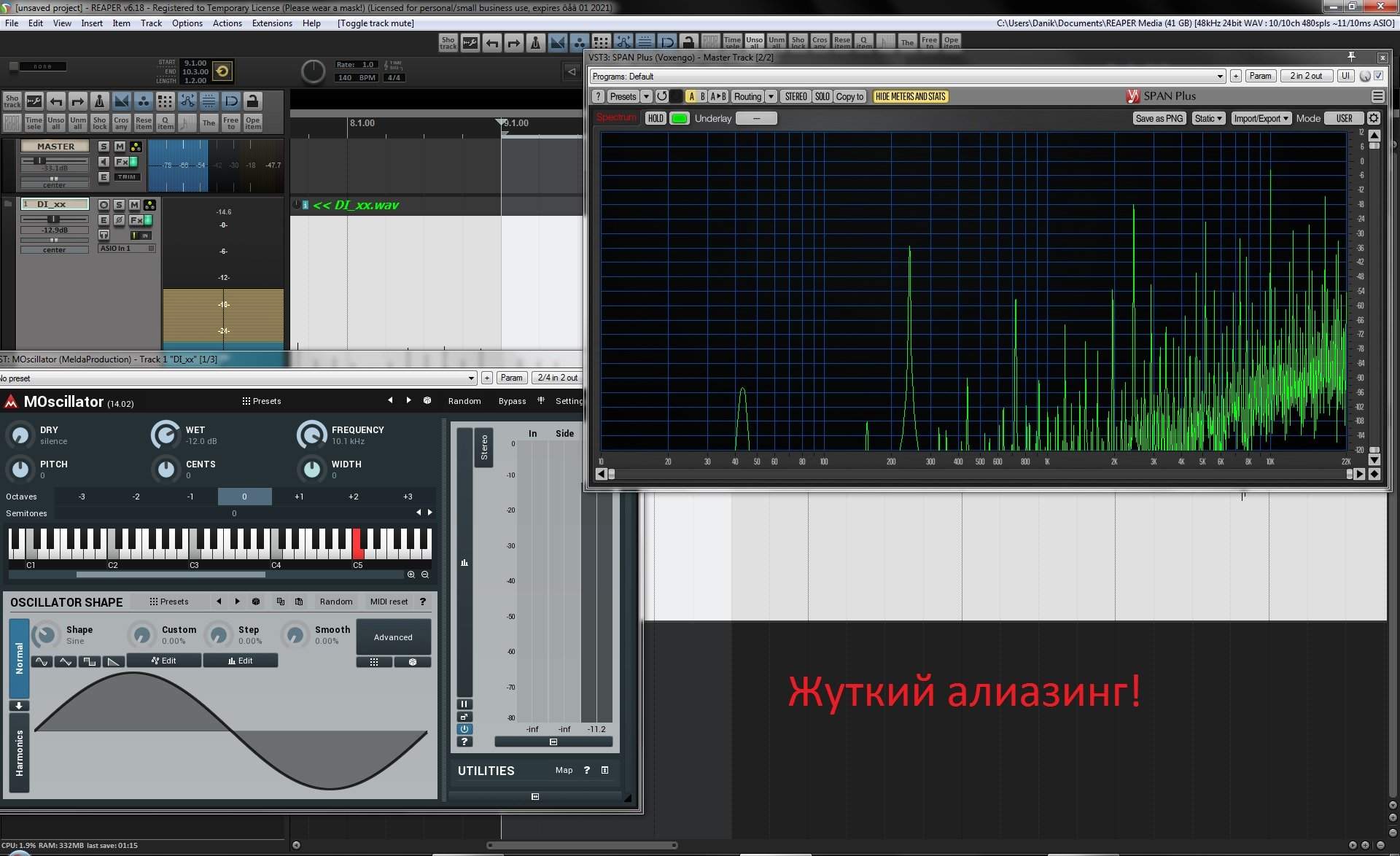1400x856 pixels.
Task: Open the Import/Export dropdown
Action: pyautogui.click(x=1261, y=118)
